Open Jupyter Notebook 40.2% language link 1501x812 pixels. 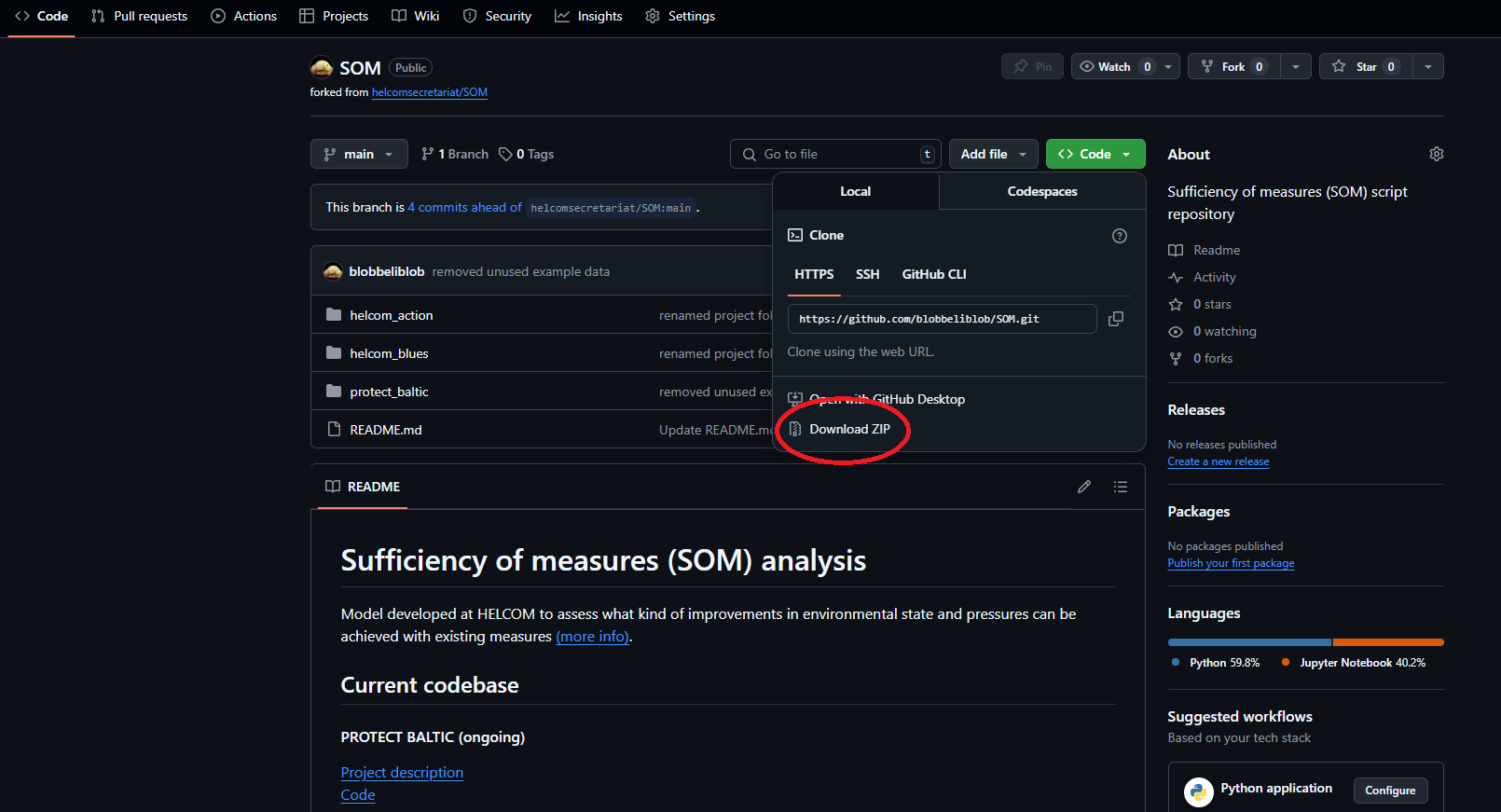pyautogui.click(x=1354, y=663)
